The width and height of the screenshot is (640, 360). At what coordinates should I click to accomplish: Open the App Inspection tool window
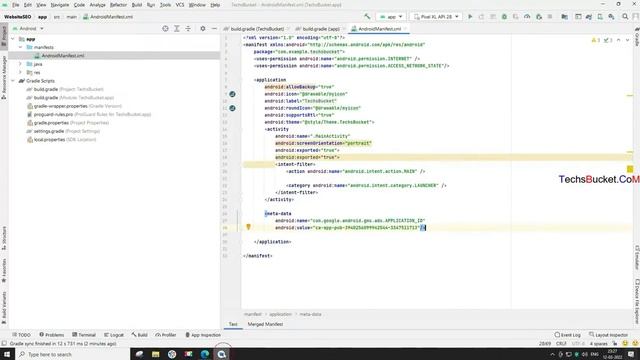pos(203,335)
